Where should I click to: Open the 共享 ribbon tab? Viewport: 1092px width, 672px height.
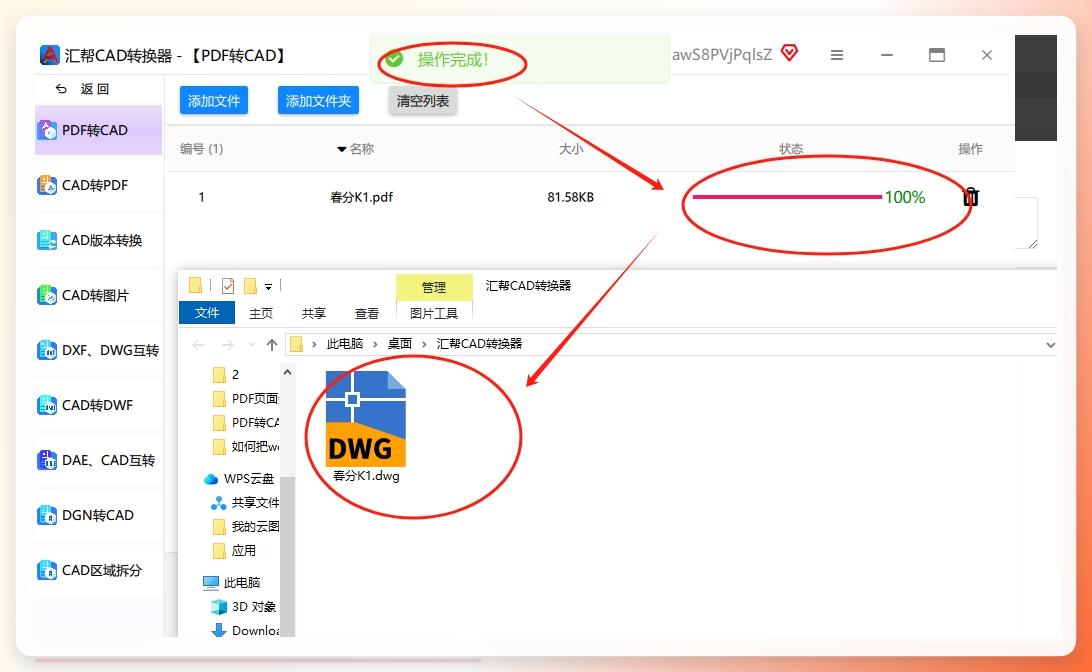click(314, 313)
